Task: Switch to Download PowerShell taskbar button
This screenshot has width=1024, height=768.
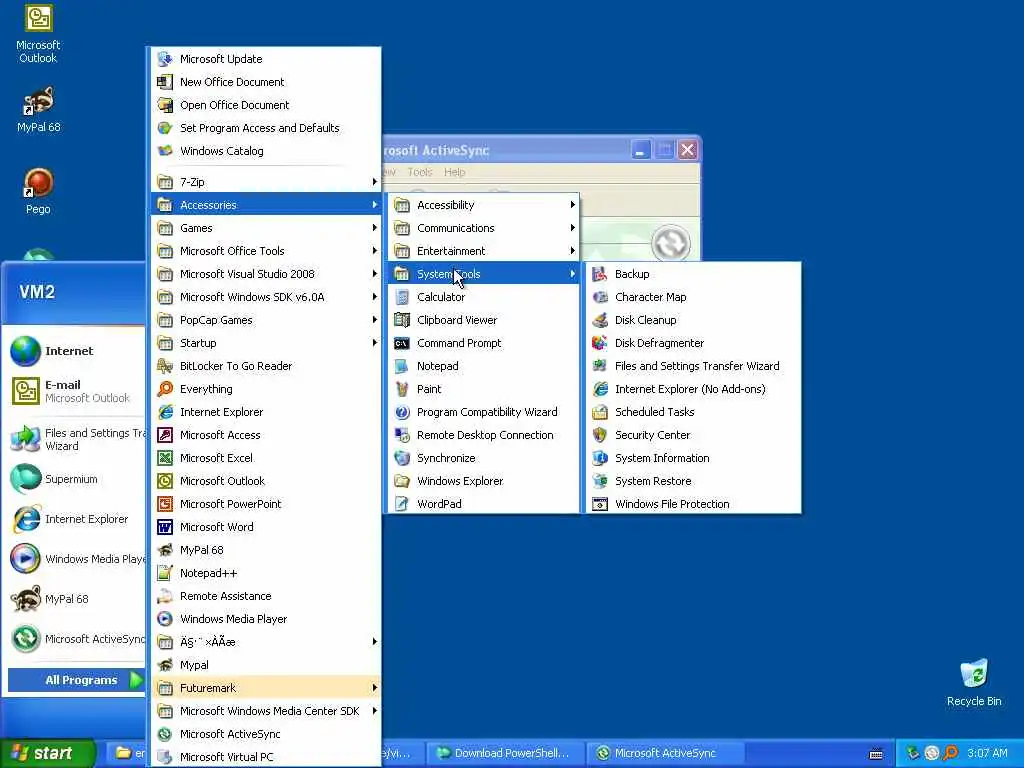Action: [x=505, y=753]
